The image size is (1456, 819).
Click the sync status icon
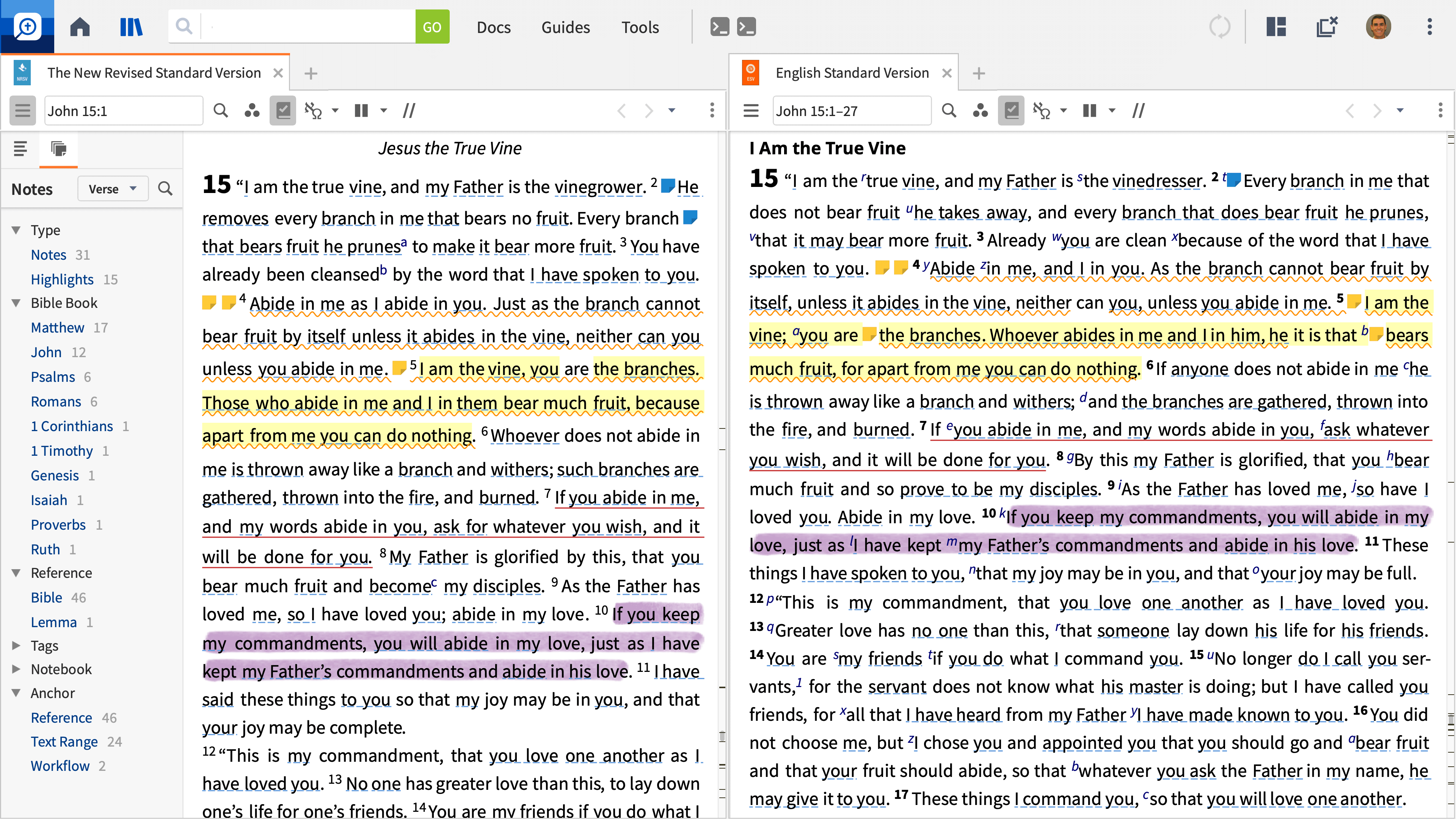coord(1219,27)
